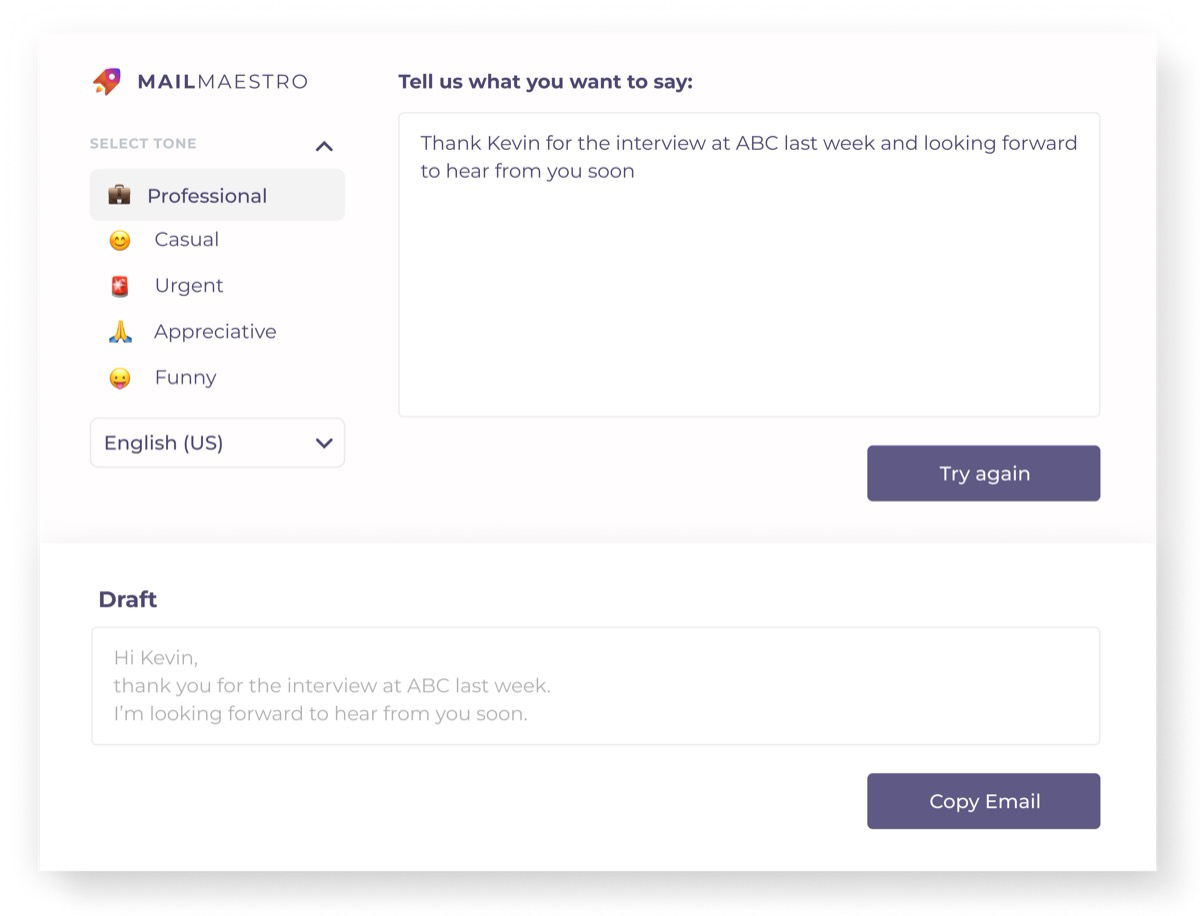The width and height of the screenshot is (1200, 916).
Task: Choose the Casual tone label
Action: (x=186, y=240)
